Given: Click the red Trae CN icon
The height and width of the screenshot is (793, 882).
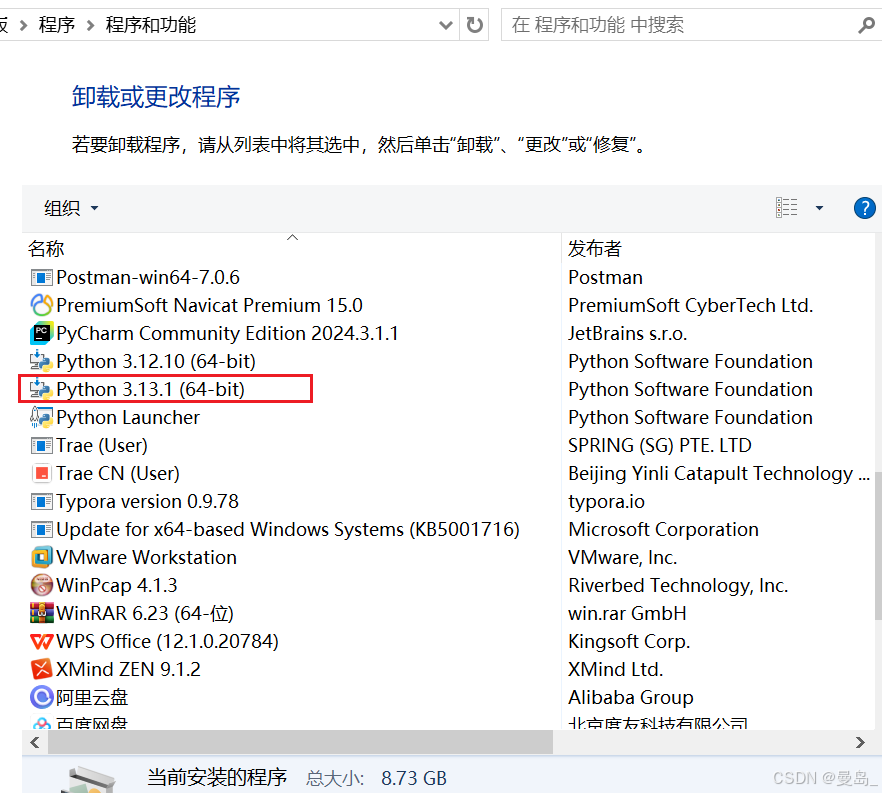Looking at the screenshot, I should pyautogui.click(x=41, y=474).
